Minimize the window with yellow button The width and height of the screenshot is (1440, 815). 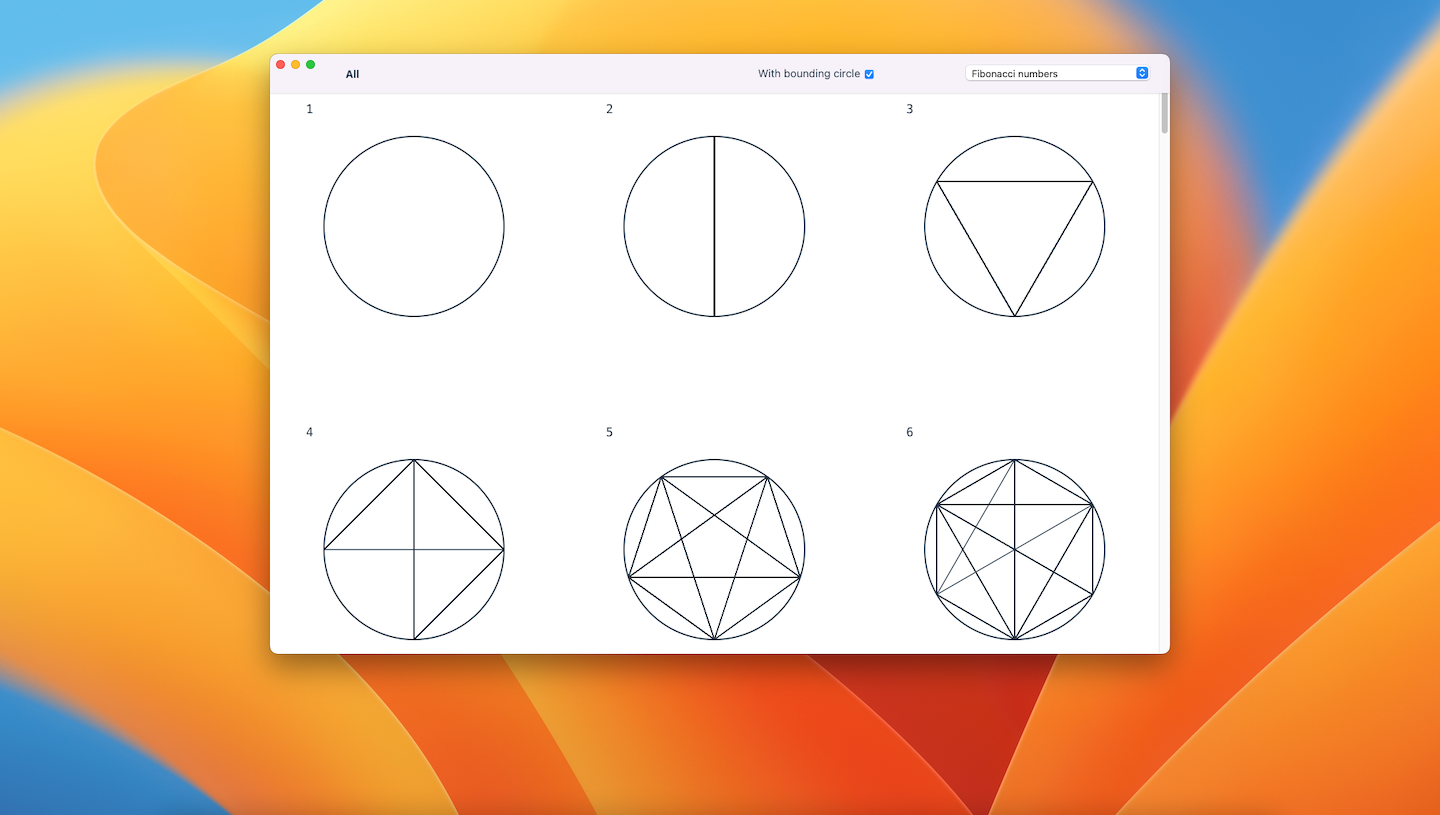(x=295, y=64)
